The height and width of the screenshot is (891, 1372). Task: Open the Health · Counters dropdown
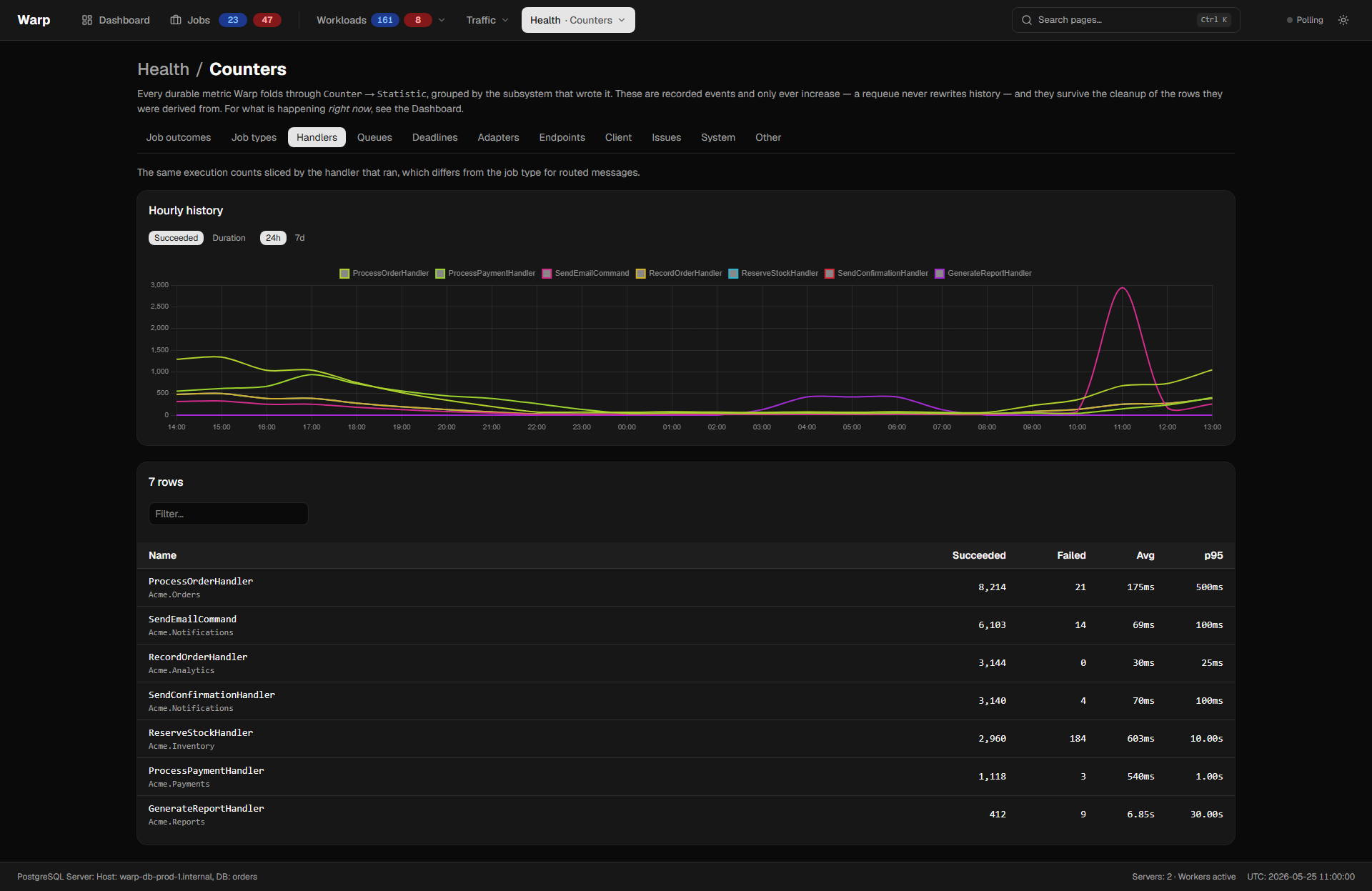(x=578, y=20)
